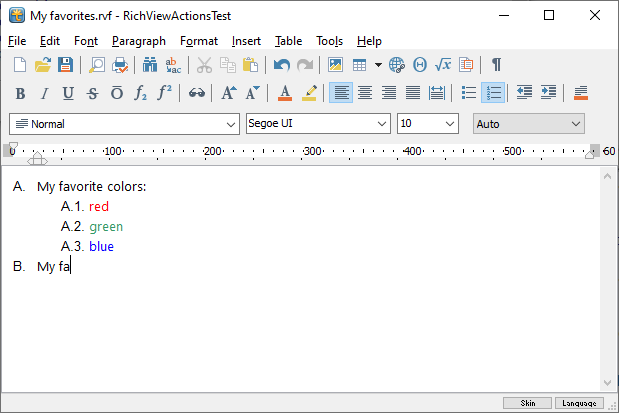The height and width of the screenshot is (413, 619).
Task: Click the font color icon
Action: (x=285, y=93)
